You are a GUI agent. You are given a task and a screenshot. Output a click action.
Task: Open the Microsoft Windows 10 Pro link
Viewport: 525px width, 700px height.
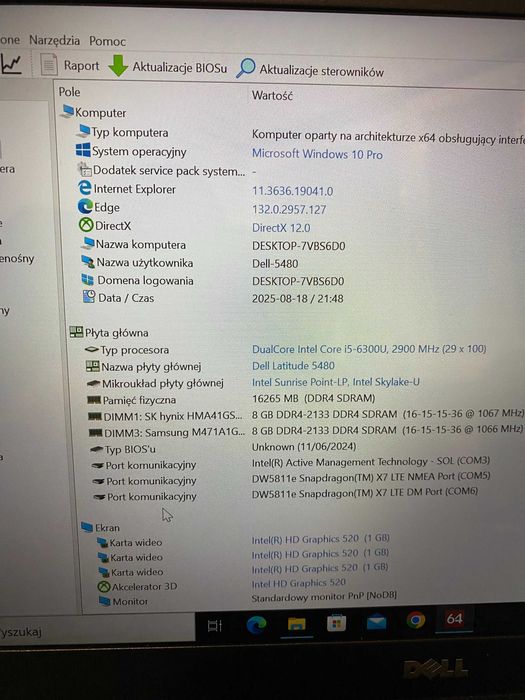point(317,154)
